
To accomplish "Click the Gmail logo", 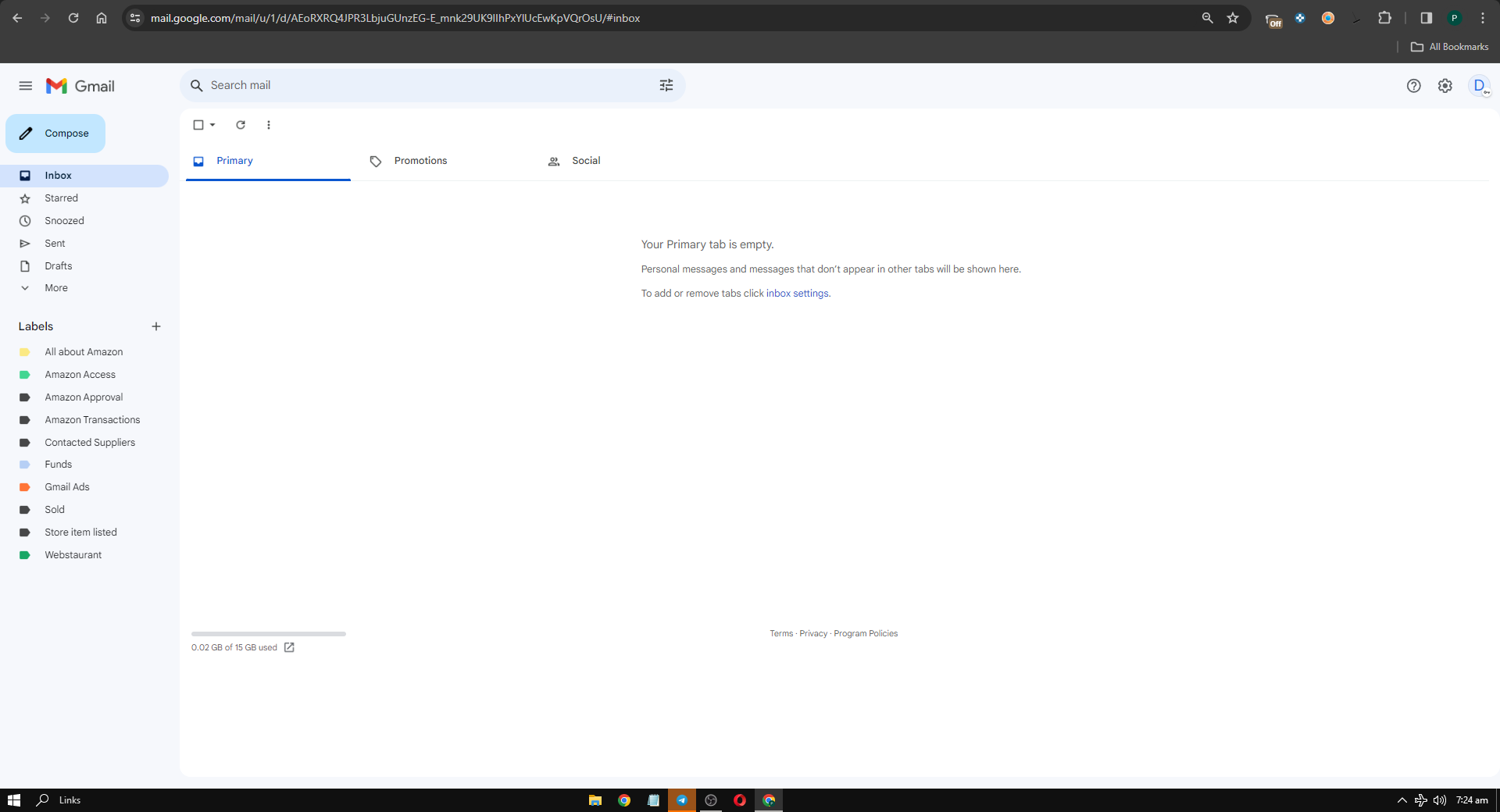I will (80, 86).
